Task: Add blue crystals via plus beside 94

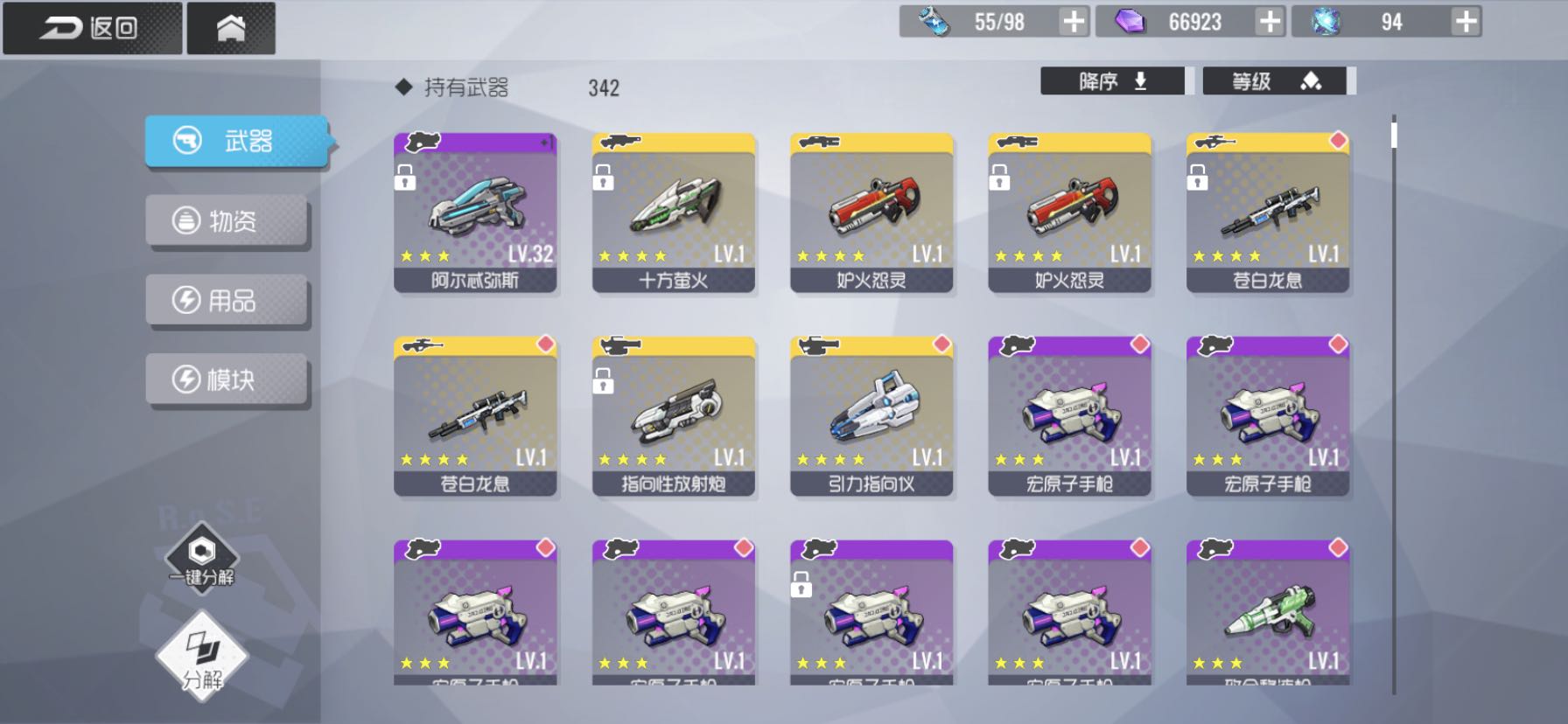Action: [1466, 22]
